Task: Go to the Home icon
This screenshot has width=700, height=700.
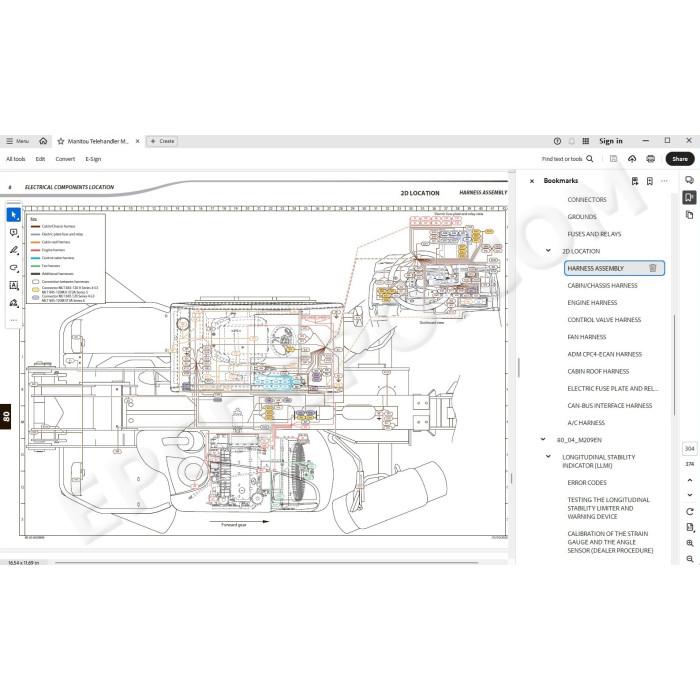Action: (x=43, y=141)
